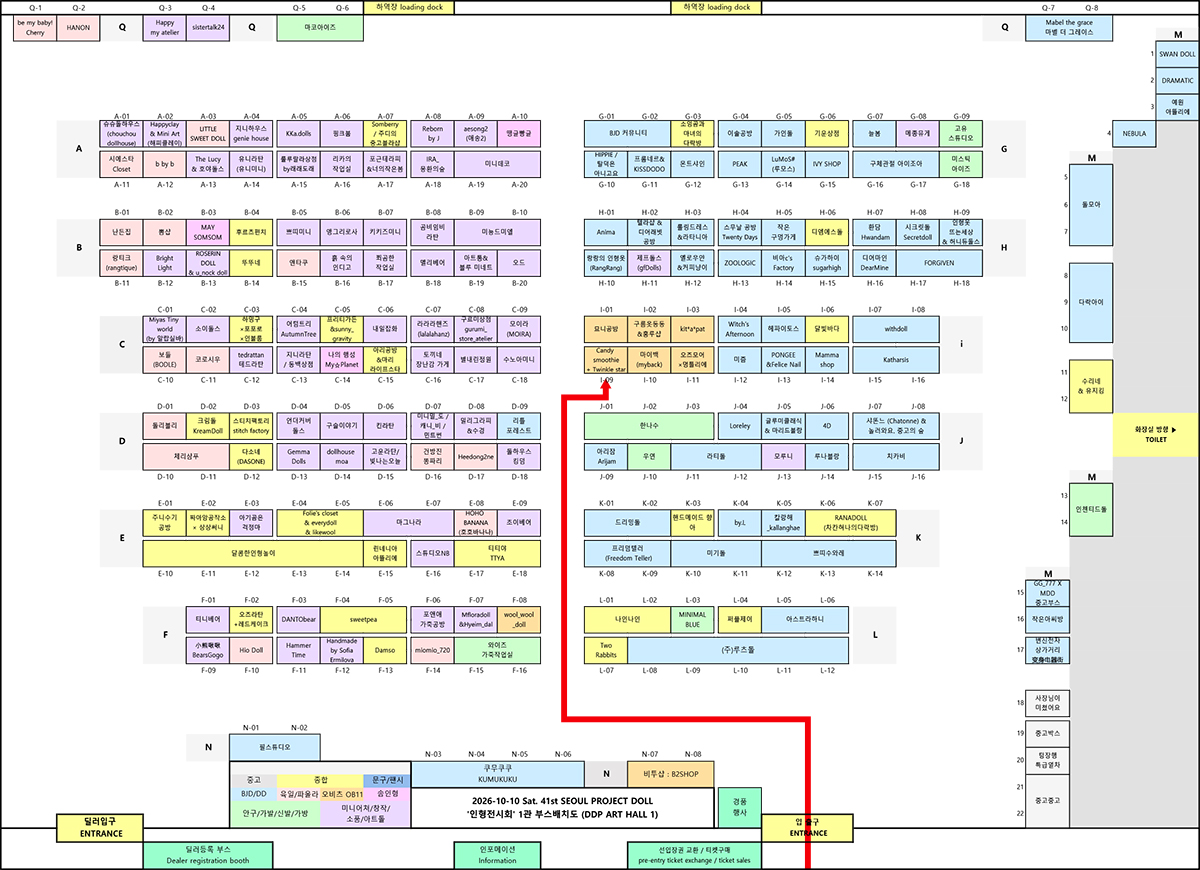Select the 'Bright Light' booth
The height and width of the screenshot is (870, 1200).
pos(165,263)
